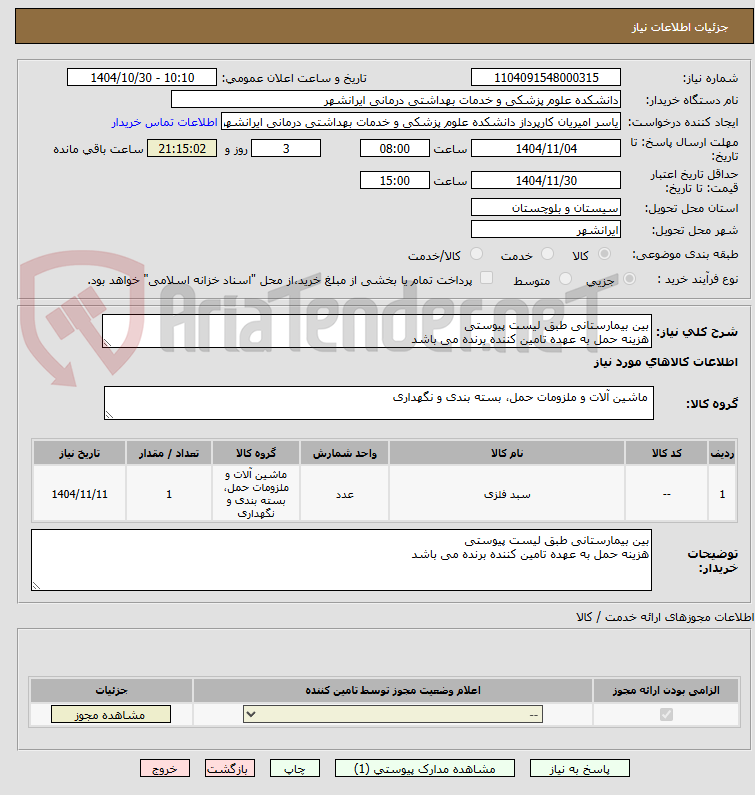Click the استان محل تحویل field
The height and width of the screenshot is (795, 755).
pyautogui.click(x=546, y=207)
